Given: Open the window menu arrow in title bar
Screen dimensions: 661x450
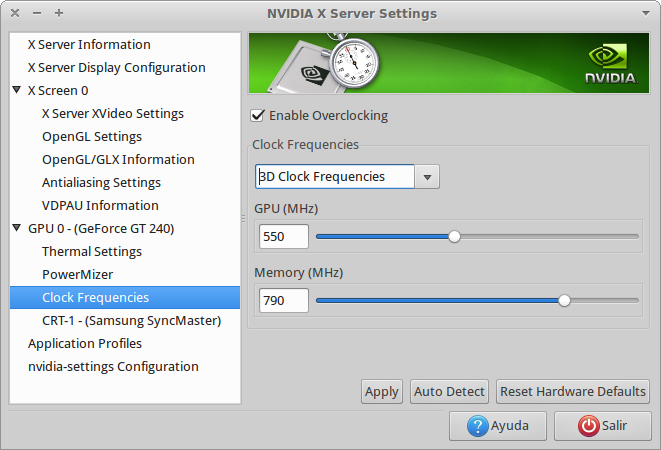Looking at the screenshot, I should click(645, 13).
